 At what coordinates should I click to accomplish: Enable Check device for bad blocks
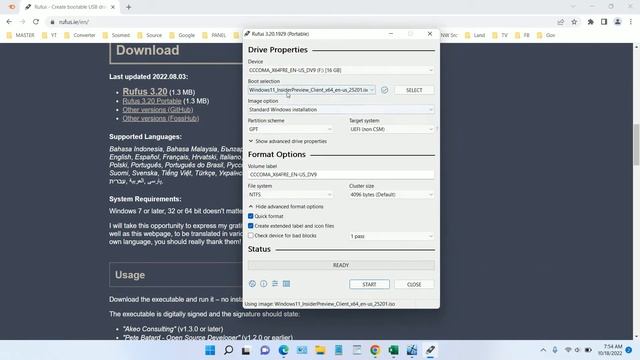pyautogui.click(x=251, y=236)
